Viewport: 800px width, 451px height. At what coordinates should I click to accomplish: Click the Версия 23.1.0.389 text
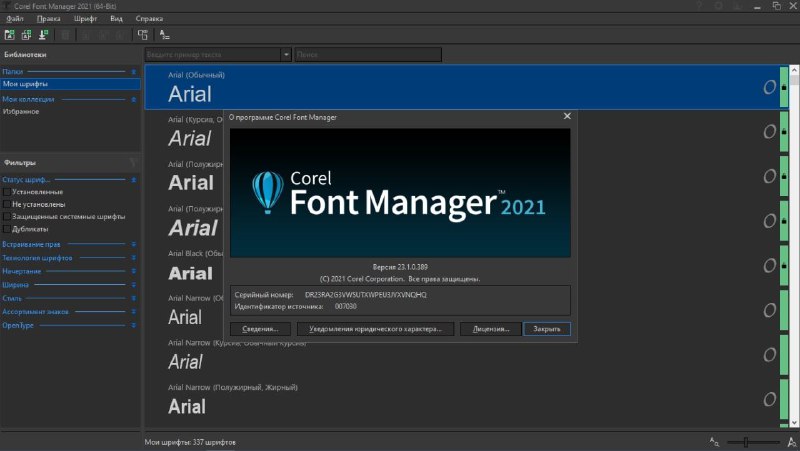pyautogui.click(x=400, y=267)
